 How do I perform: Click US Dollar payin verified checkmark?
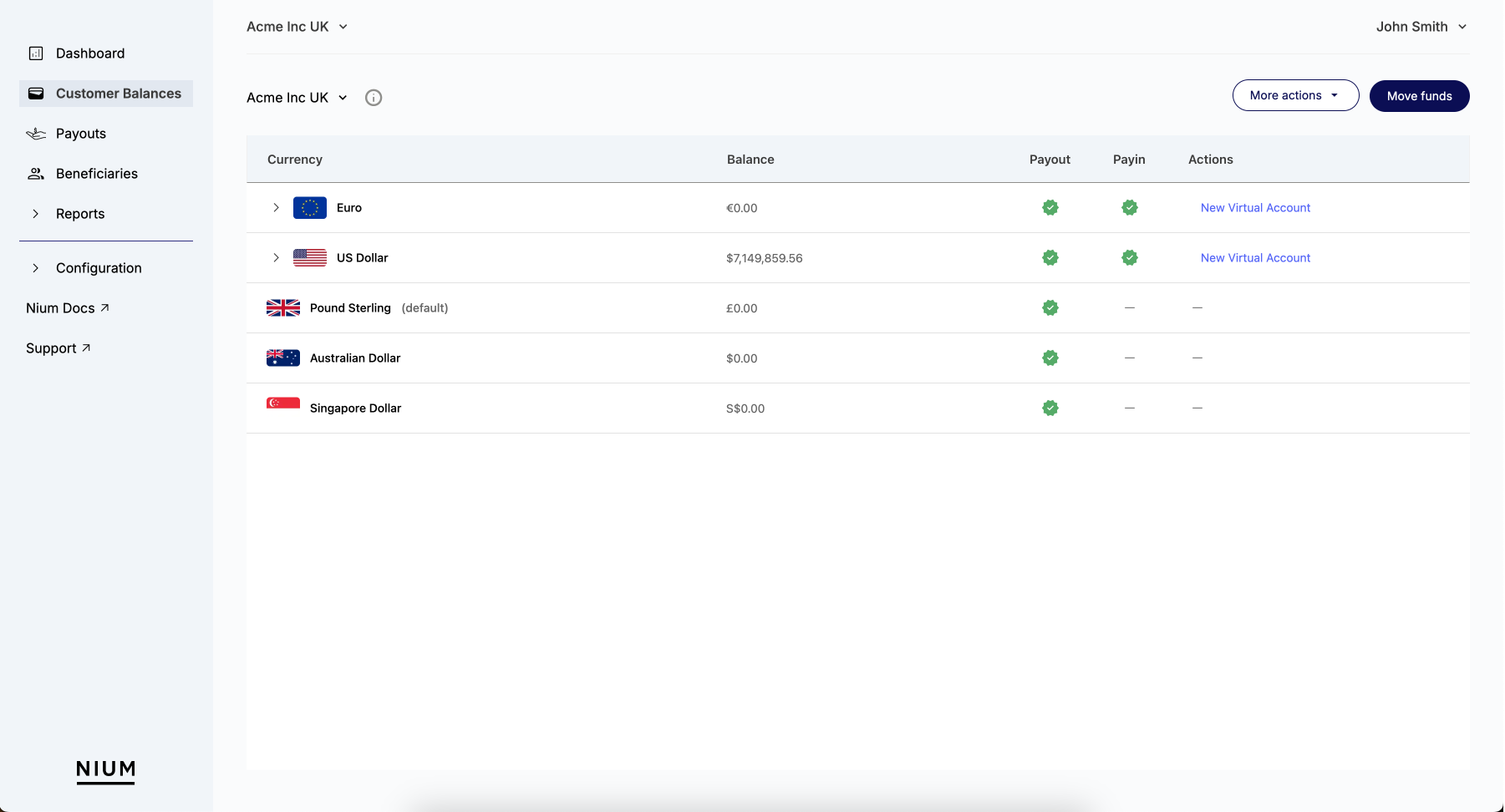[x=1129, y=258]
